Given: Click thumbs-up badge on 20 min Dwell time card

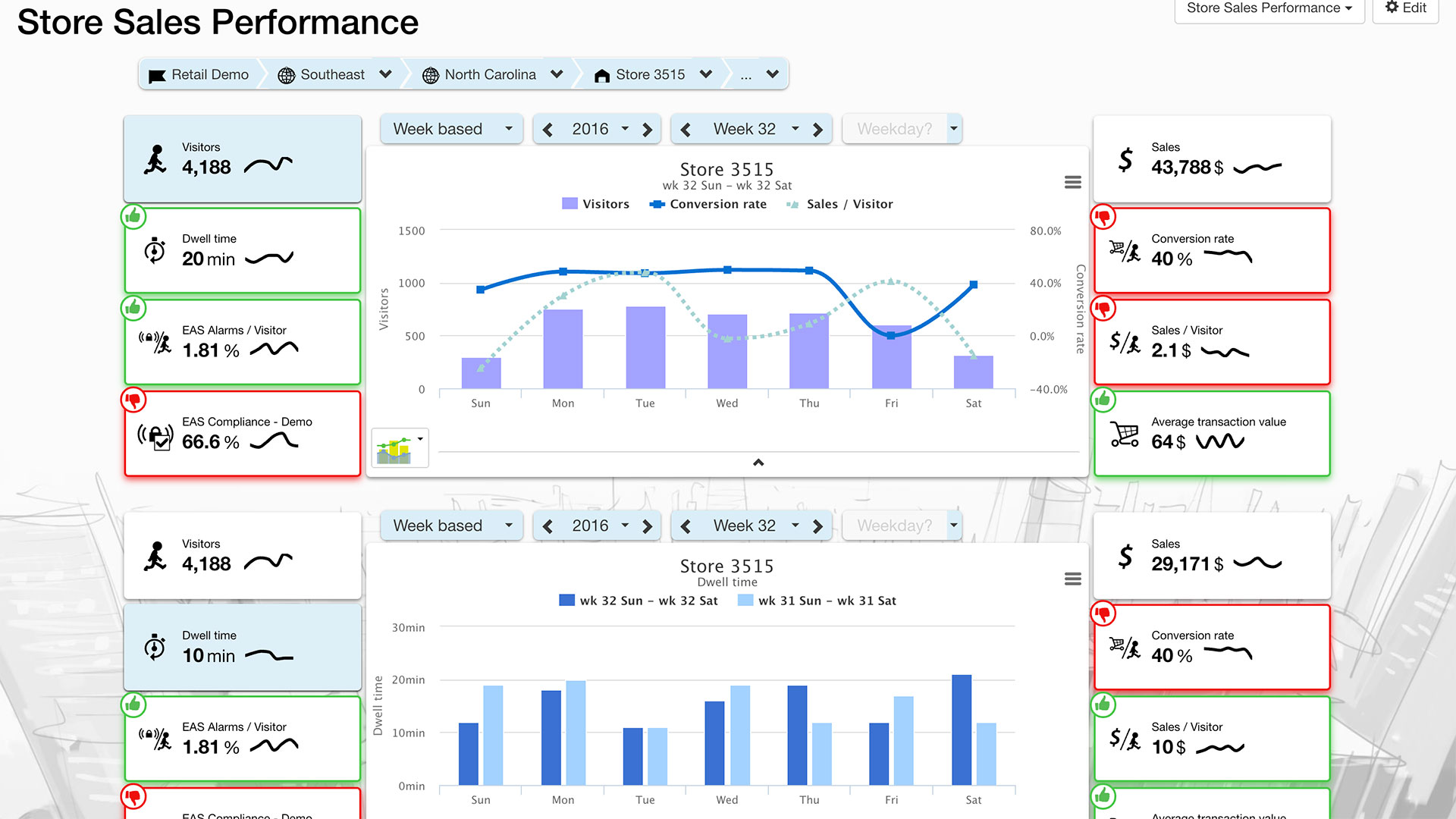Looking at the screenshot, I should [x=133, y=216].
